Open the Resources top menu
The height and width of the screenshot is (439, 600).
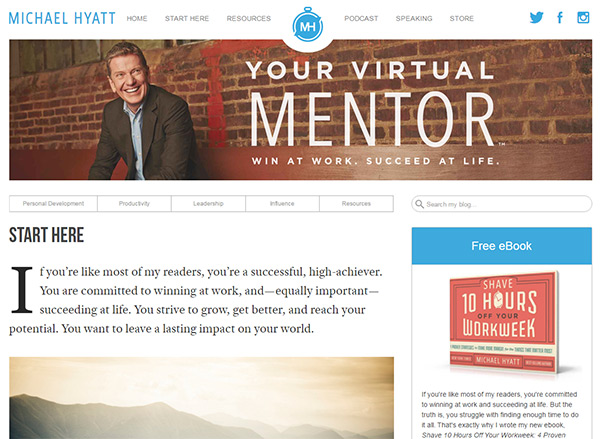249,18
